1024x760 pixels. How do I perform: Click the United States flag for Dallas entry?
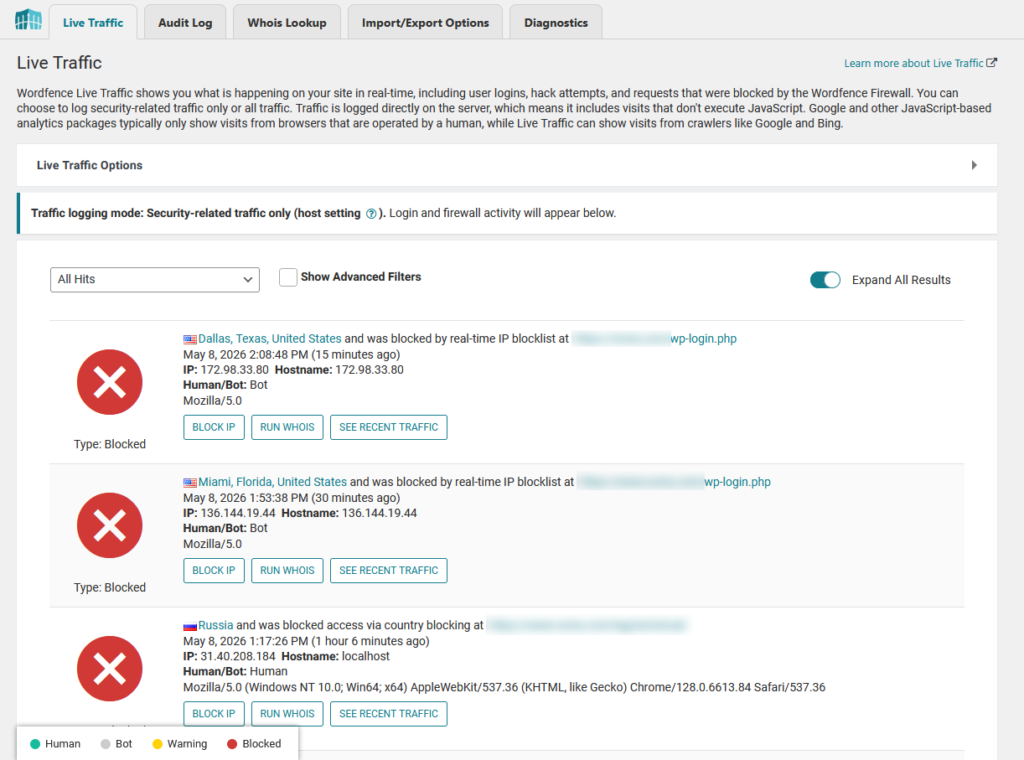(x=190, y=340)
